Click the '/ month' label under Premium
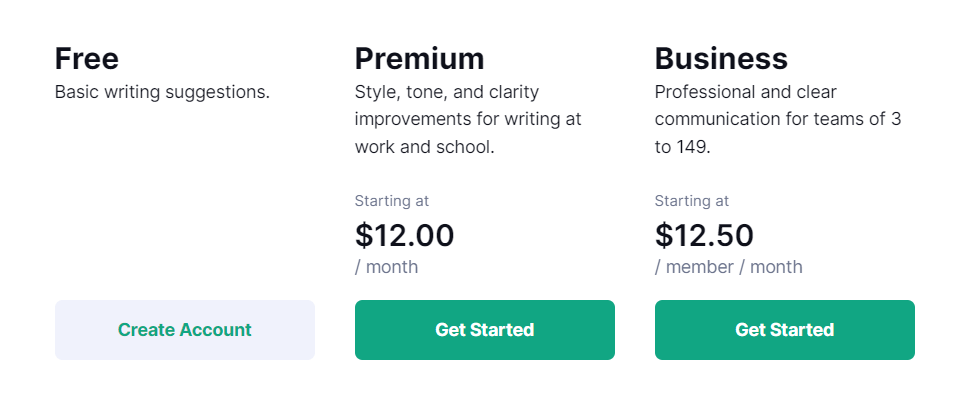The image size is (970, 399). click(x=387, y=267)
